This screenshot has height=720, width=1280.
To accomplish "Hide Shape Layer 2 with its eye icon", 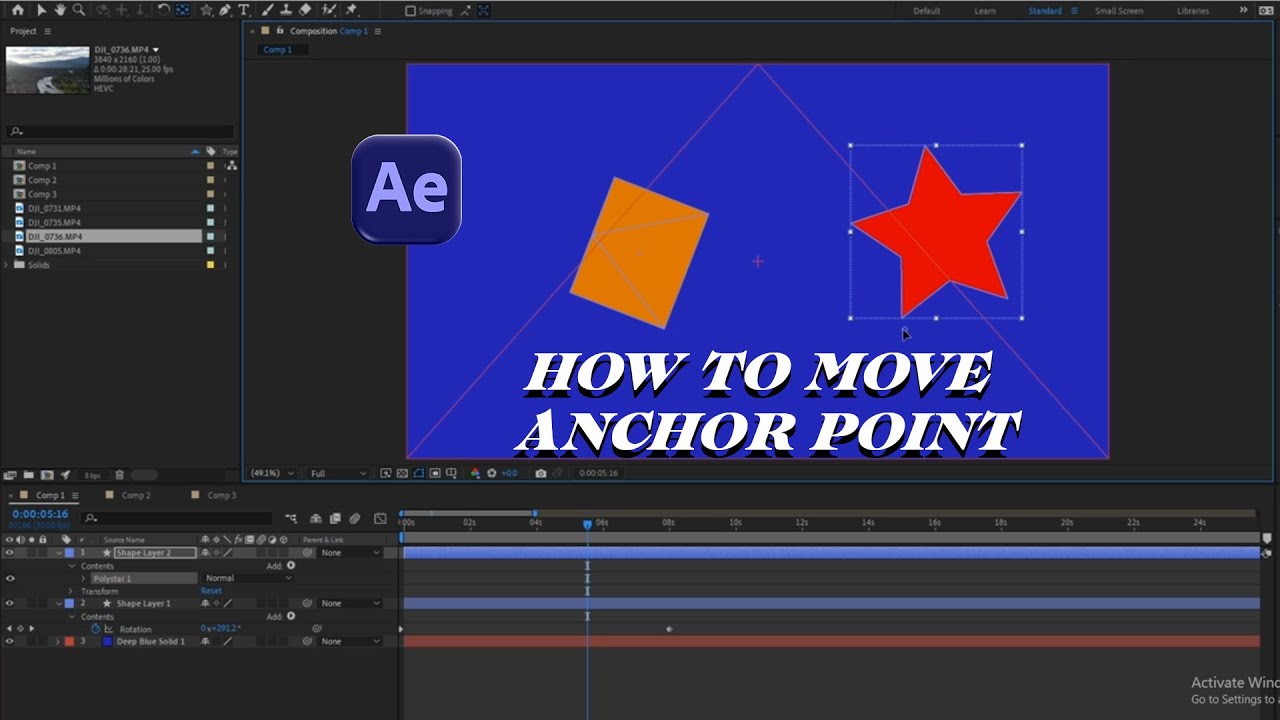I will click(x=10, y=553).
